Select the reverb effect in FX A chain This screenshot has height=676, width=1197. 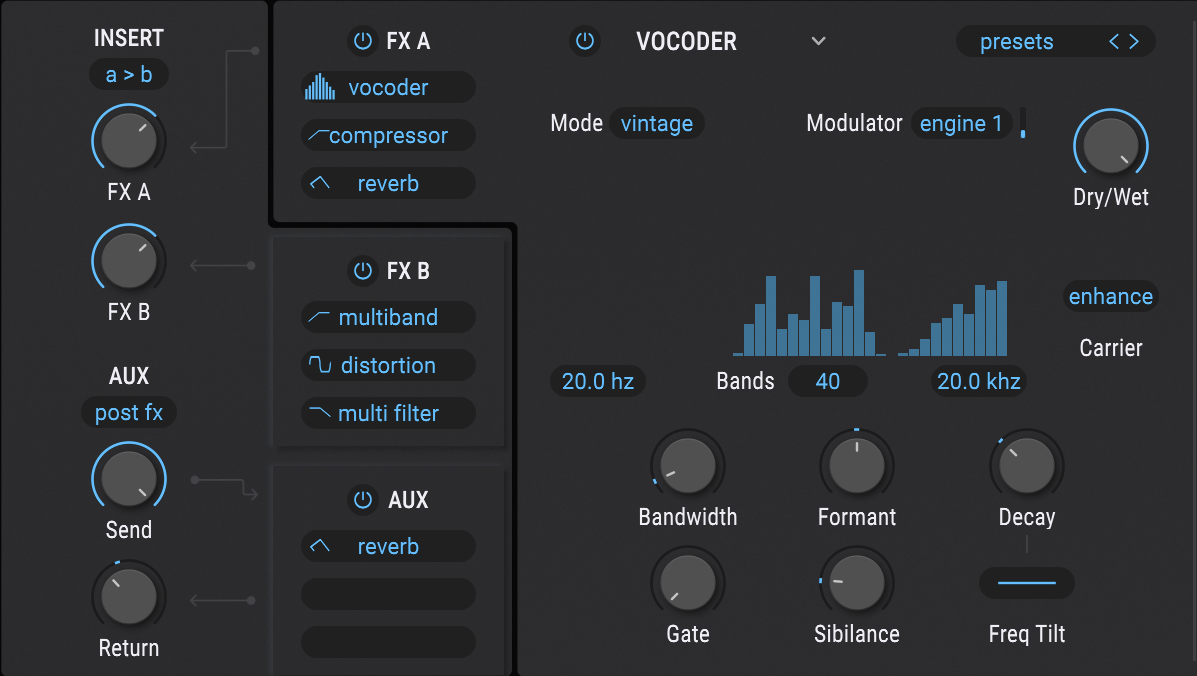(x=388, y=183)
